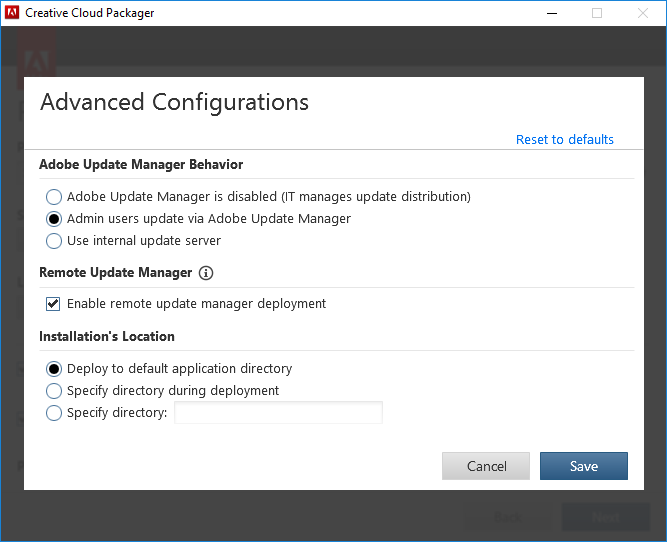The height and width of the screenshot is (542, 667).
Task: Close the Creative Cloud Packager window
Action: pos(643,13)
